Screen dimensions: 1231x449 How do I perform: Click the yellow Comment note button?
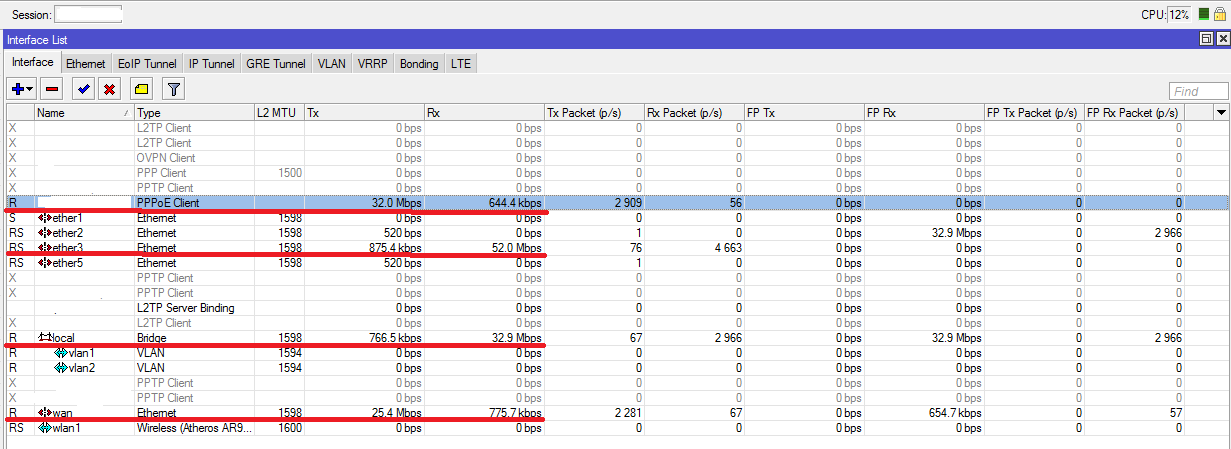coord(141,89)
